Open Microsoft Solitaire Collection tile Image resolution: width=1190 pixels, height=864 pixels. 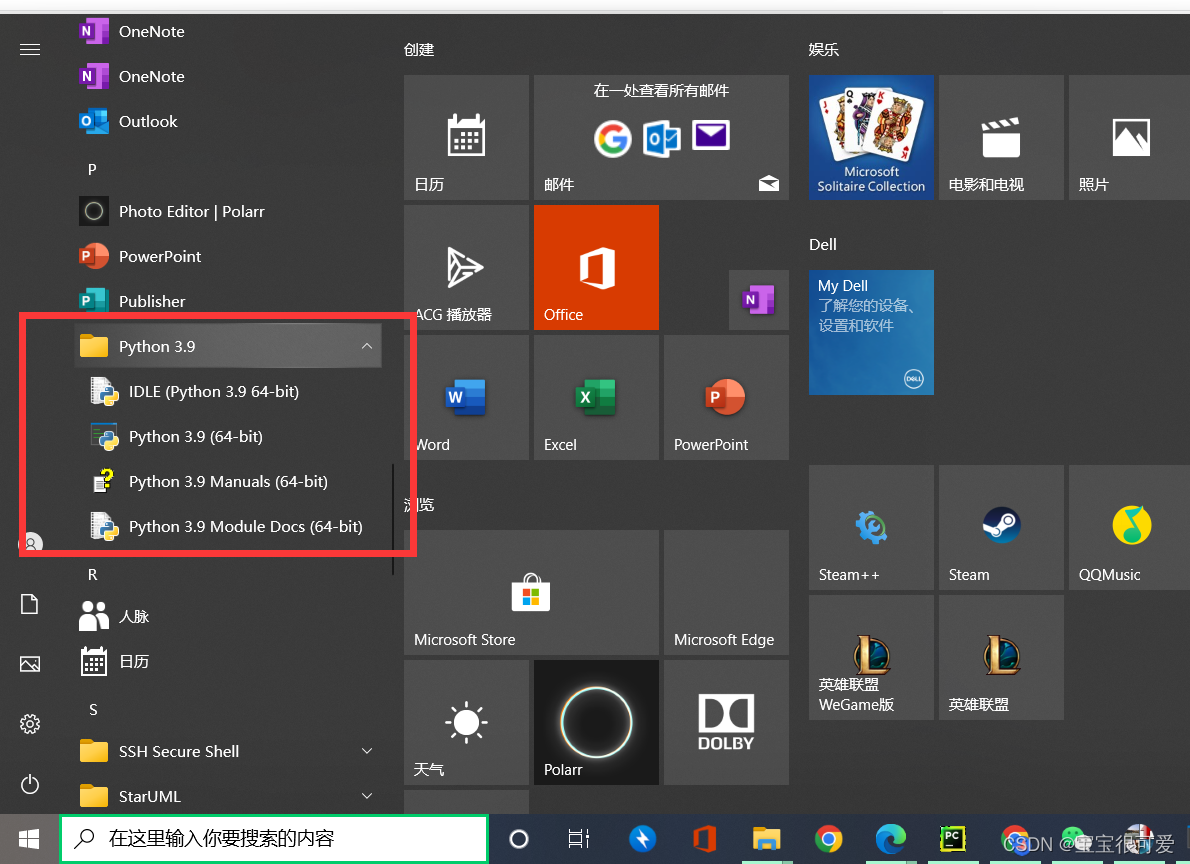coord(871,137)
